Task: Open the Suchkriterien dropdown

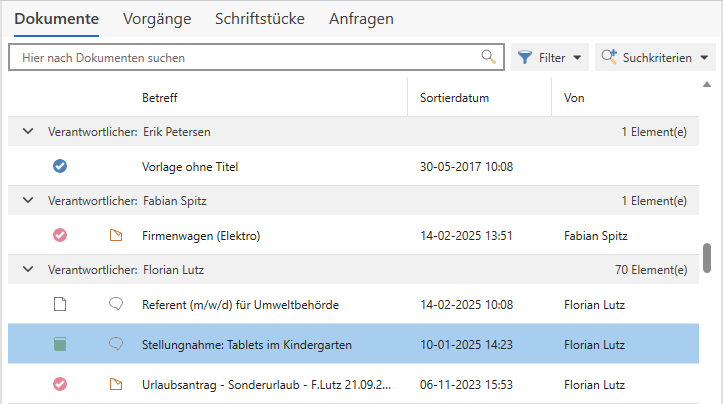Action: click(656, 58)
